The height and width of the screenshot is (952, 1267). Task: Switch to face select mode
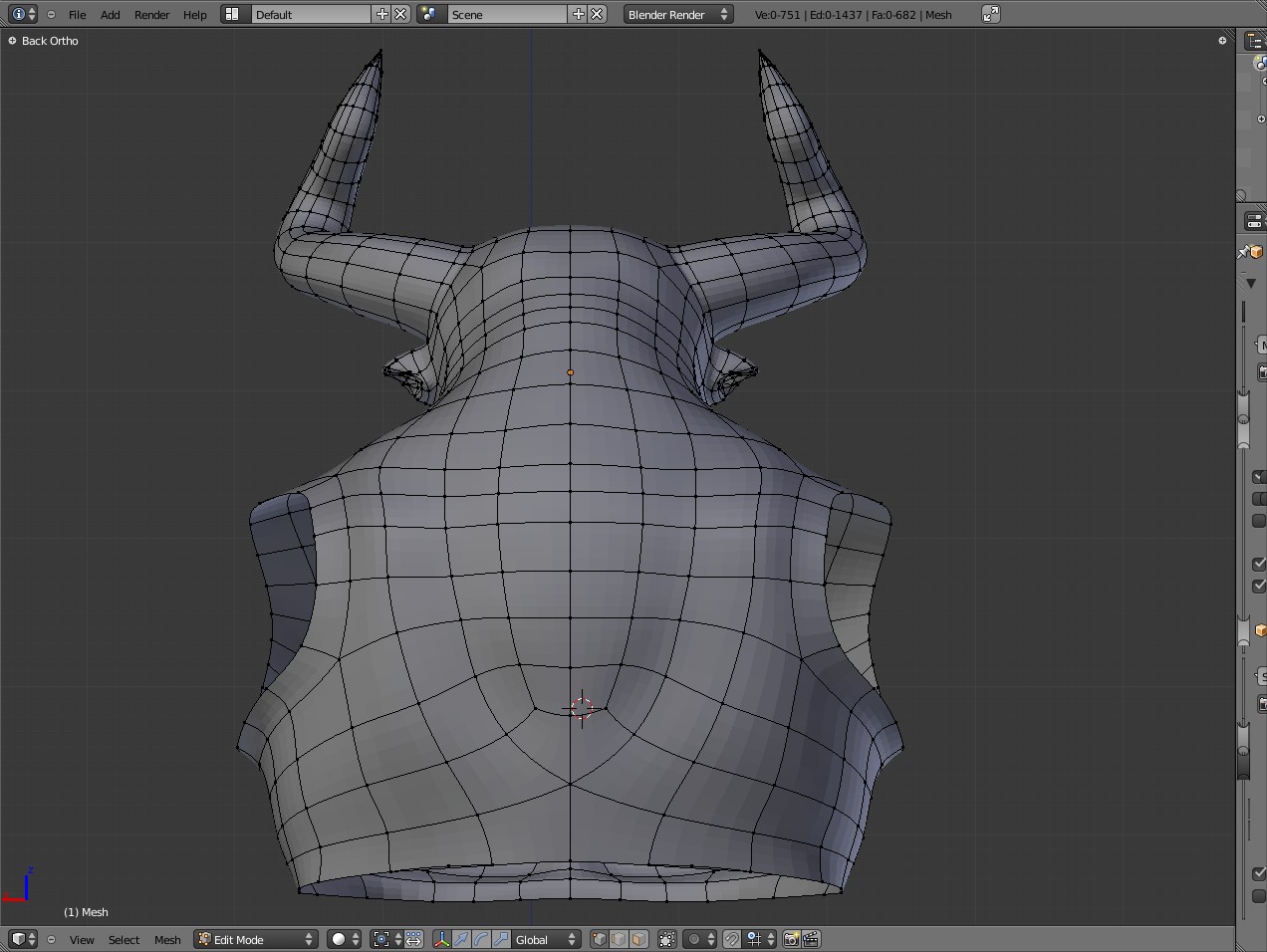tap(638, 939)
